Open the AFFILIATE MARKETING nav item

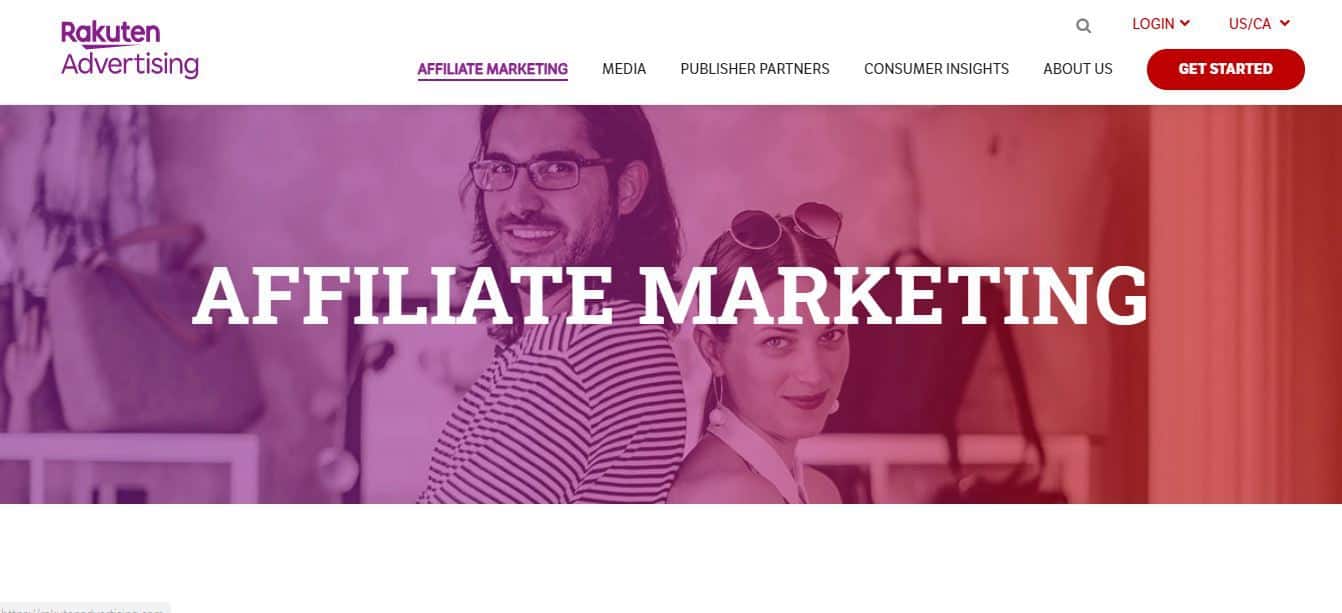click(x=492, y=69)
